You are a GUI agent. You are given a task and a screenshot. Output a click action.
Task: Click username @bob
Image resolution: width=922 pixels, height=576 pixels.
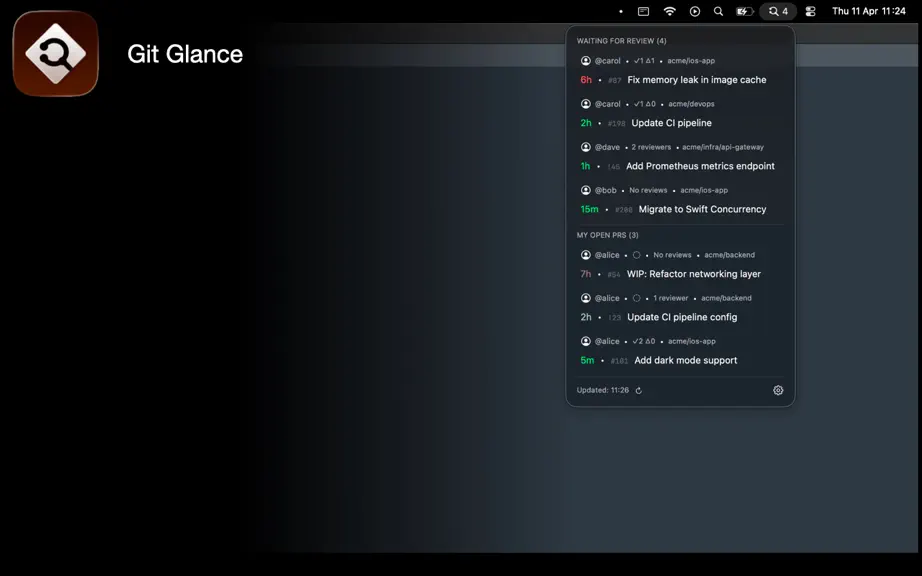coord(605,190)
